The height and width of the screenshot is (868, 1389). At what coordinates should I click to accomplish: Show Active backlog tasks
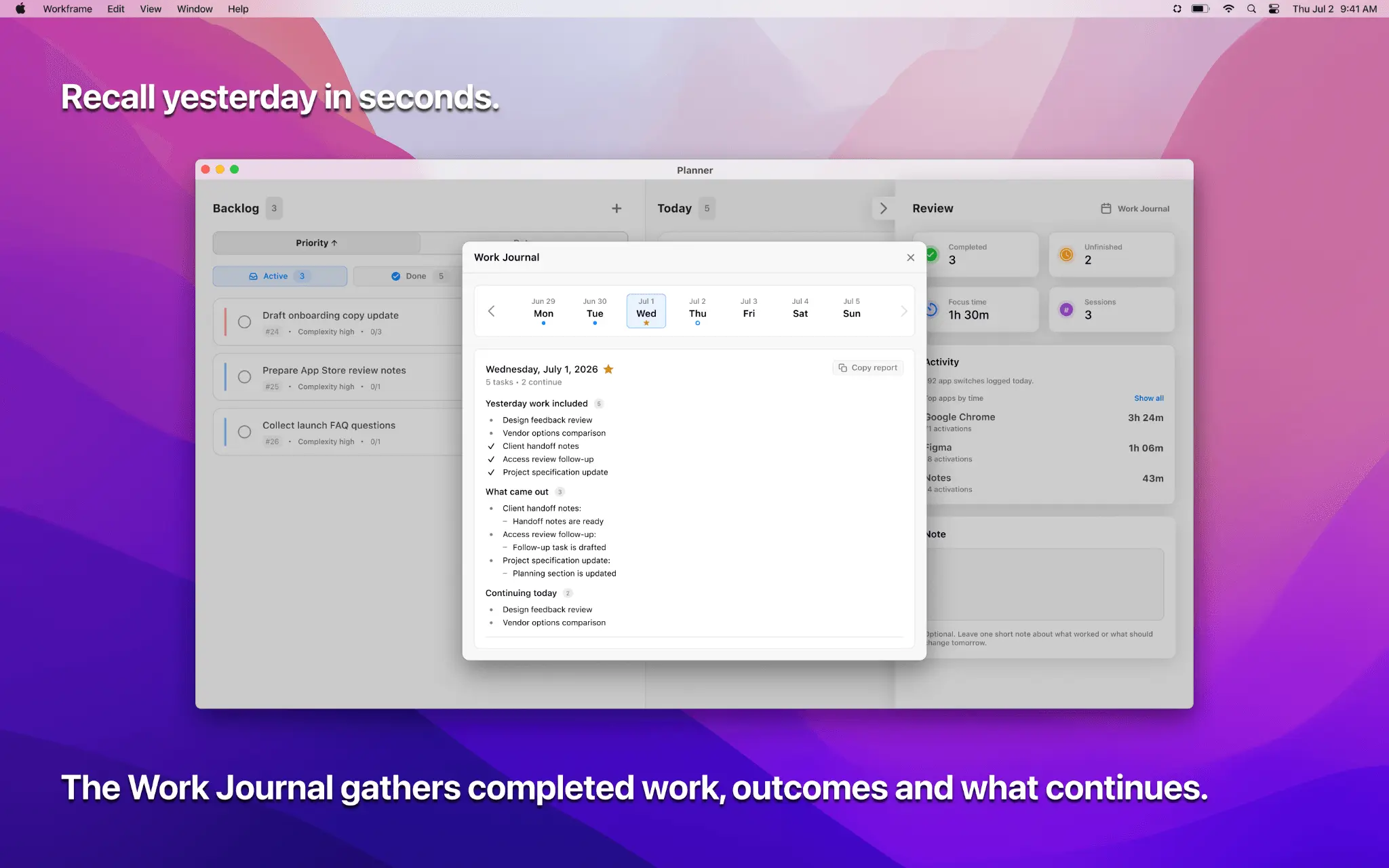click(280, 276)
